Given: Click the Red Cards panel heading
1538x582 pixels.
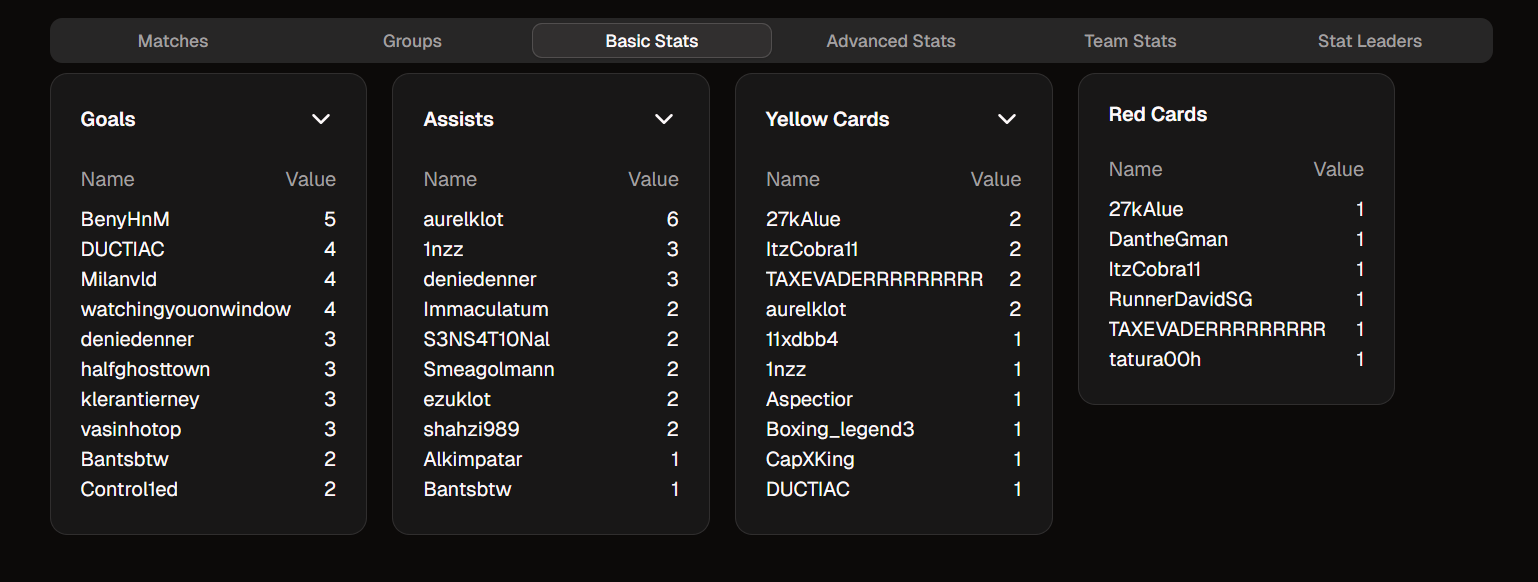Looking at the screenshot, I should [x=1157, y=115].
